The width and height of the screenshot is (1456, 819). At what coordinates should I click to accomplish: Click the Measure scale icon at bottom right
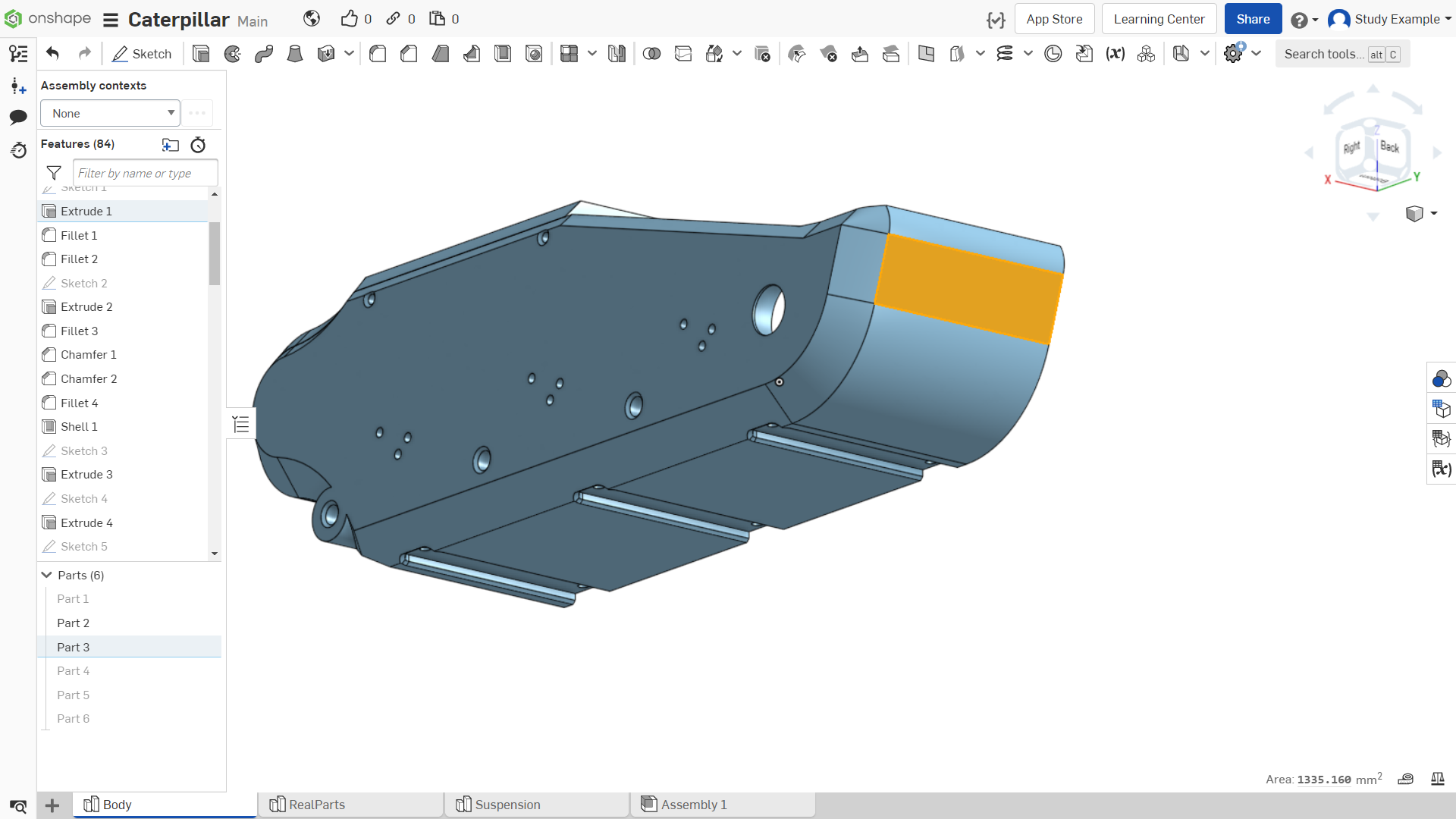point(1437,779)
